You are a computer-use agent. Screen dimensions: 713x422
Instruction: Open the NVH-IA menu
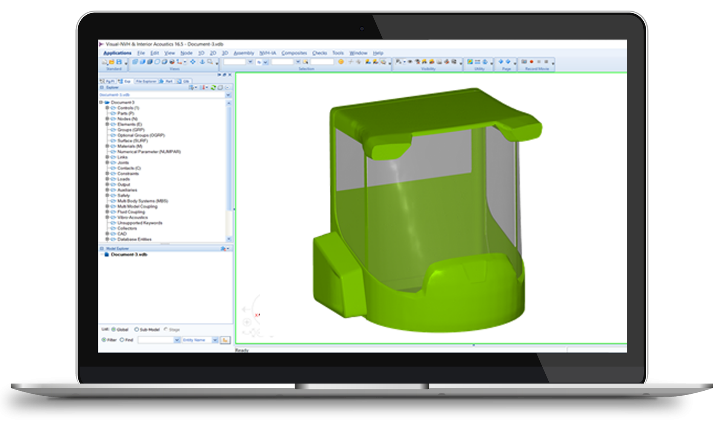[x=267, y=53]
